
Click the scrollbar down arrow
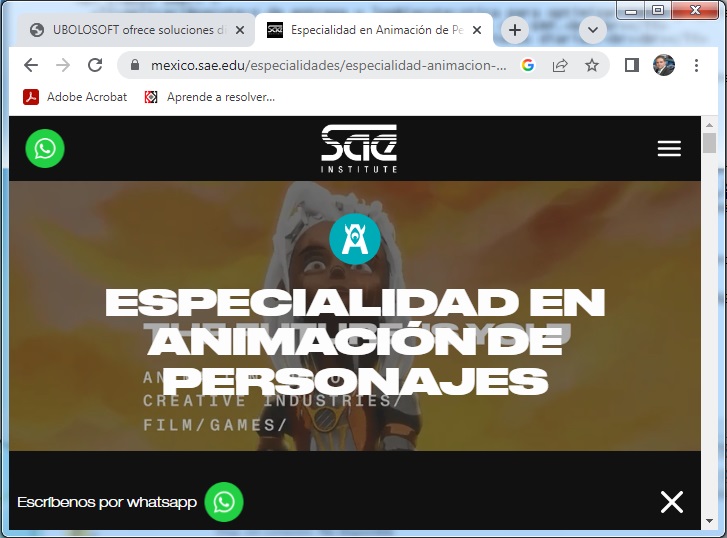tap(709, 521)
